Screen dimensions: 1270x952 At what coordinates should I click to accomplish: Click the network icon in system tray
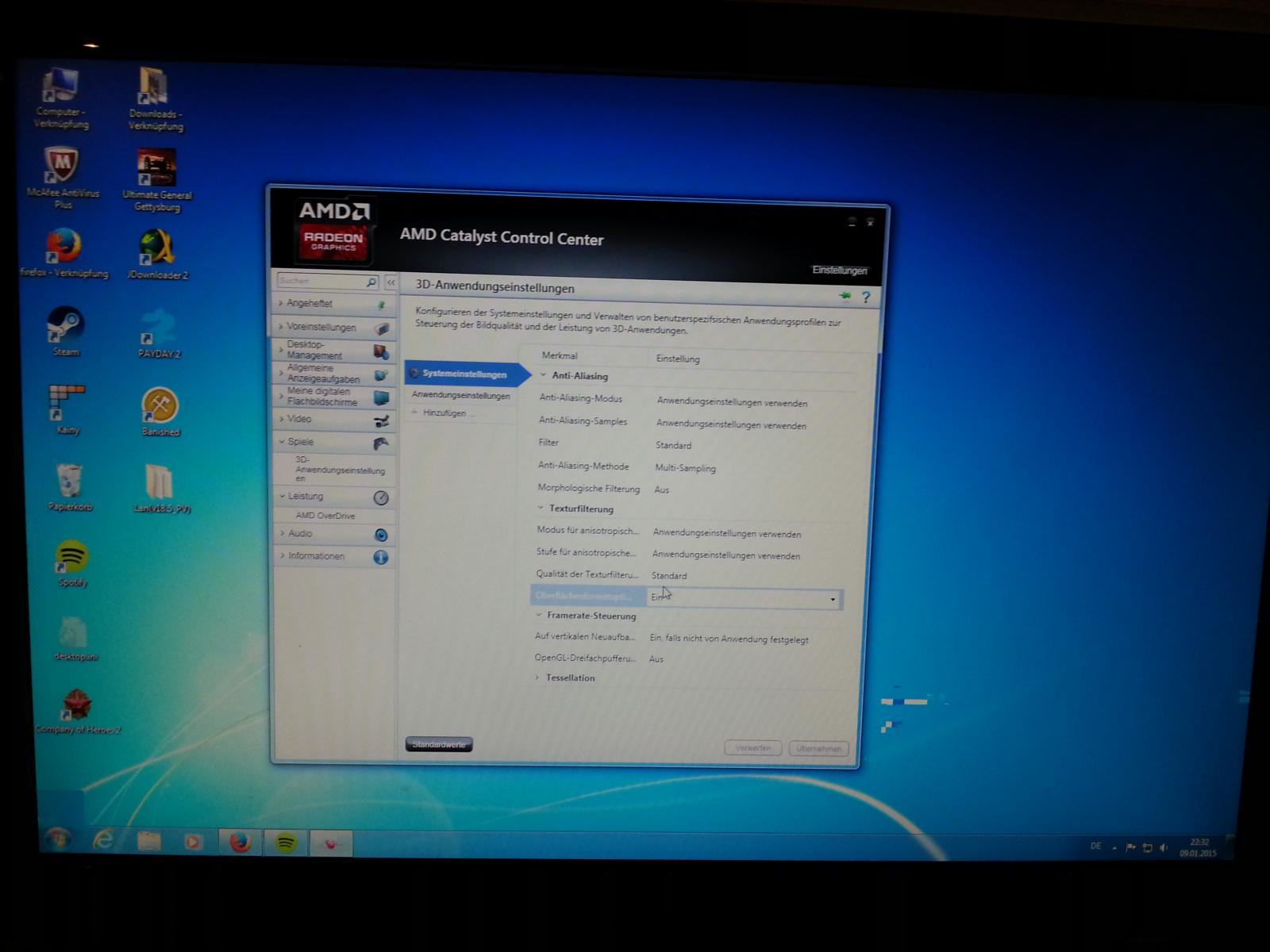coord(1147,848)
